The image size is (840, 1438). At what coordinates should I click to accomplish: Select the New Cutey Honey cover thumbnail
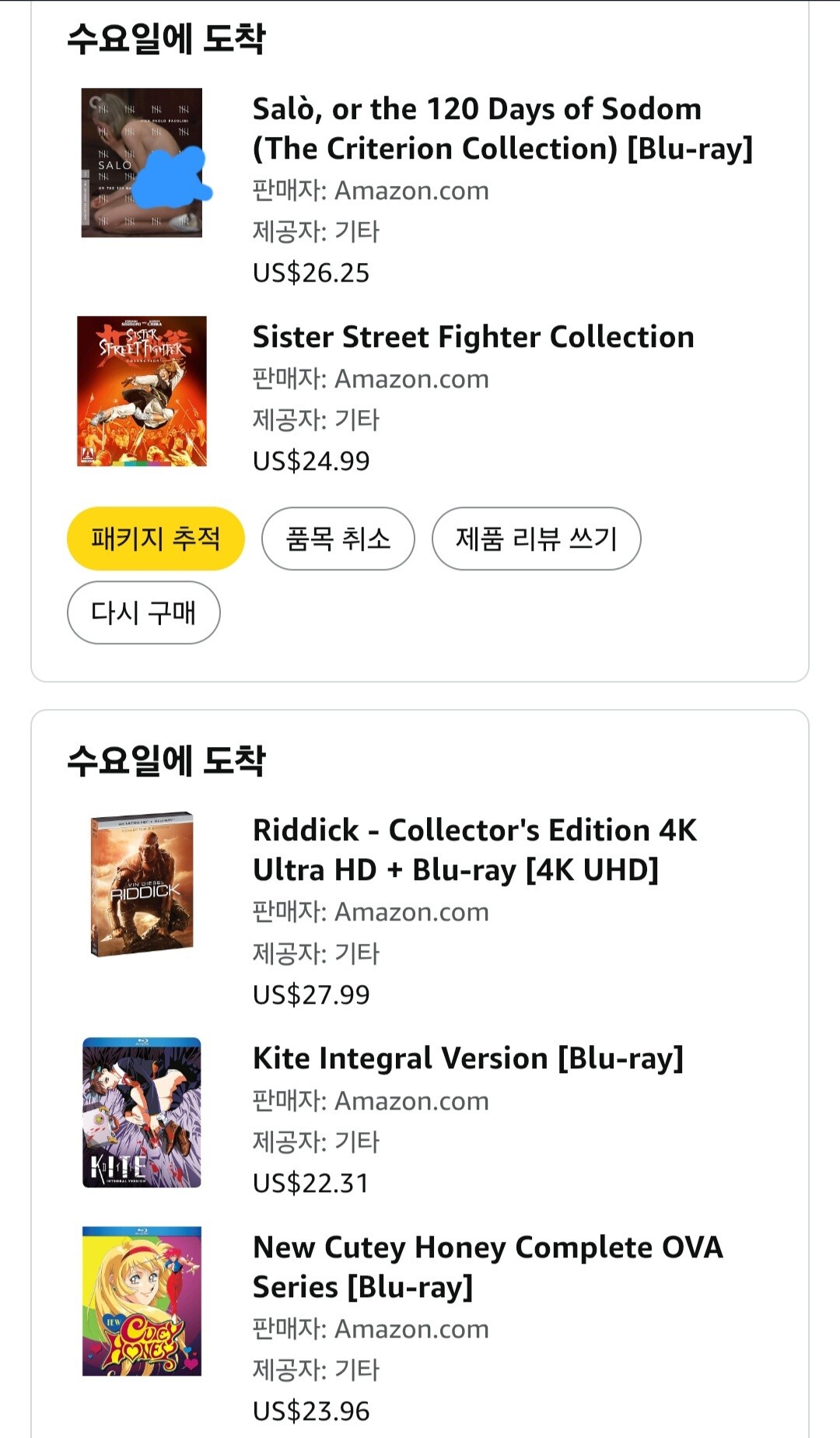[142, 1301]
